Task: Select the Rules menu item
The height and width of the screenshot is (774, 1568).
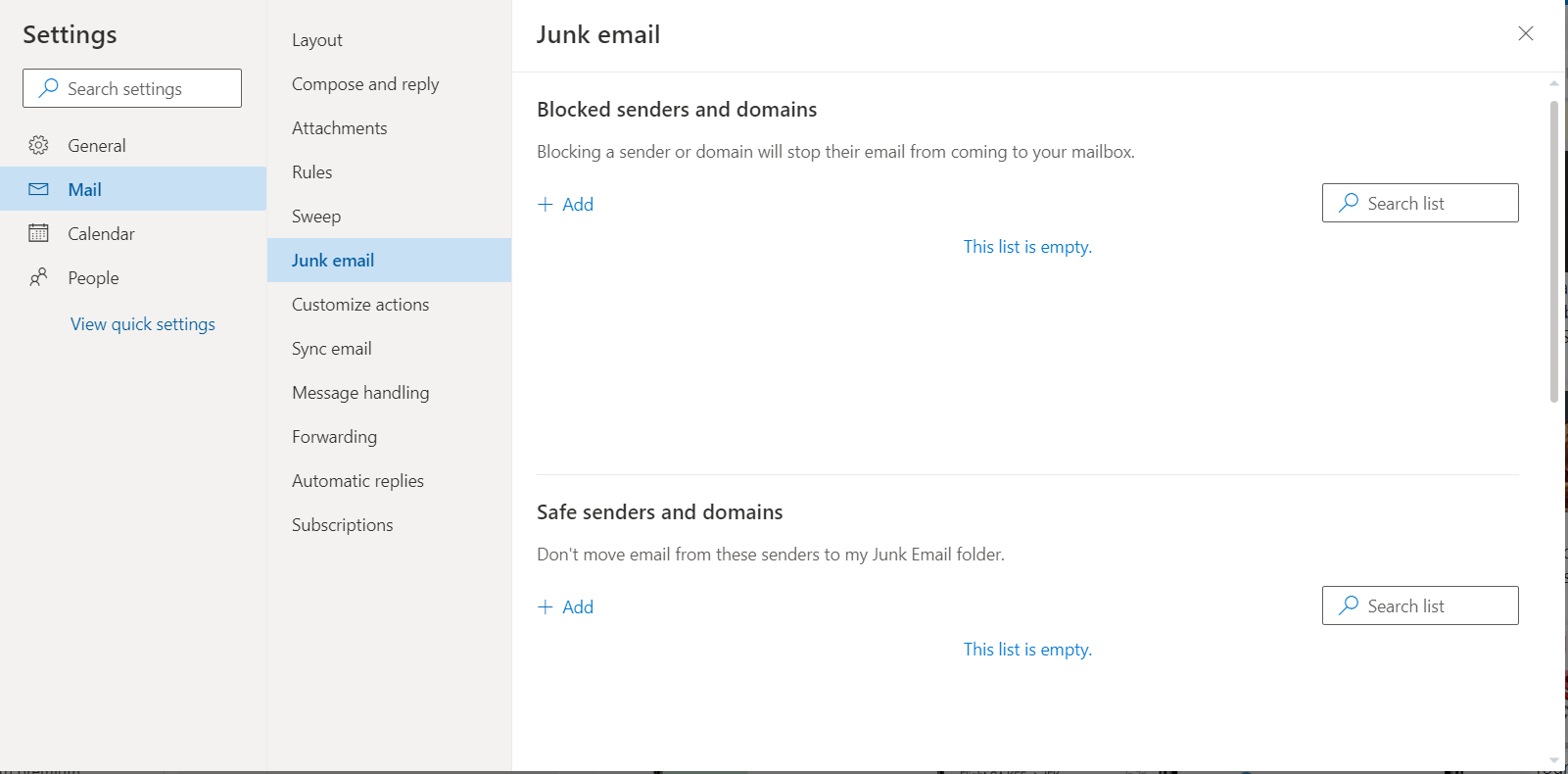Action: (312, 172)
